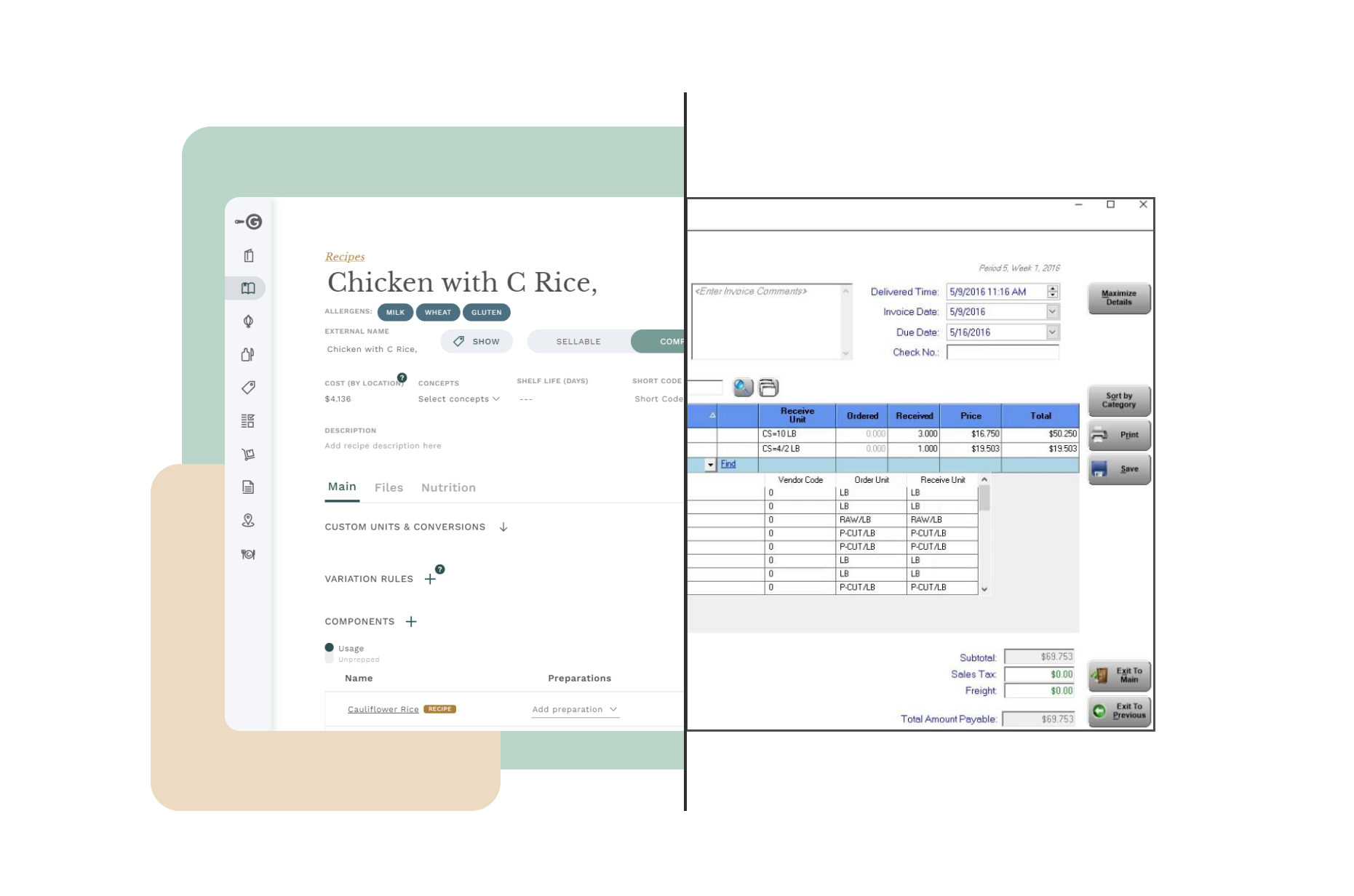The image size is (1354, 896).
Task: Open the Invoice Date dropdown
Action: (1052, 311)
